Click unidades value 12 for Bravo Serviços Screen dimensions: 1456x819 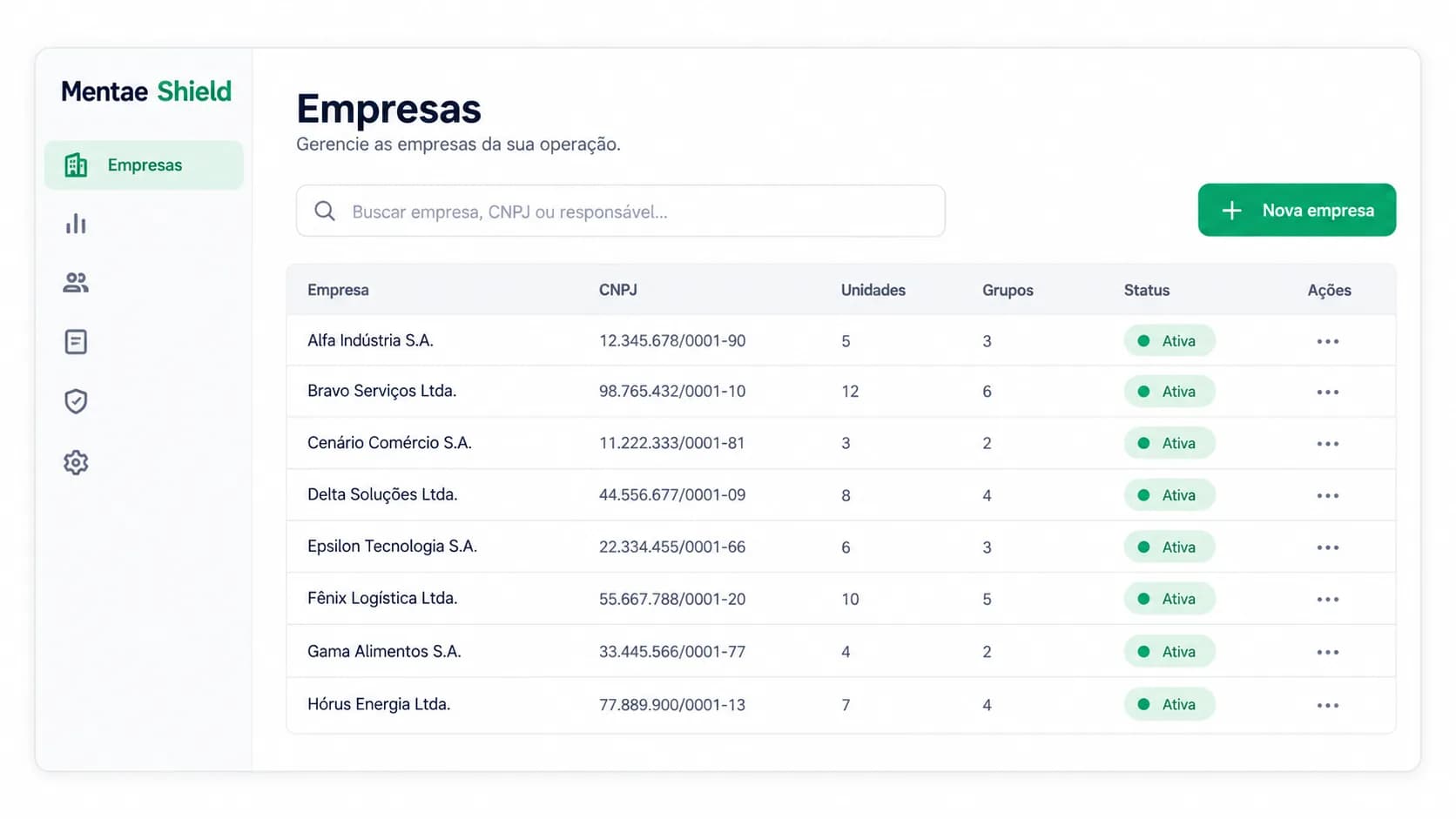coord(850,392)
